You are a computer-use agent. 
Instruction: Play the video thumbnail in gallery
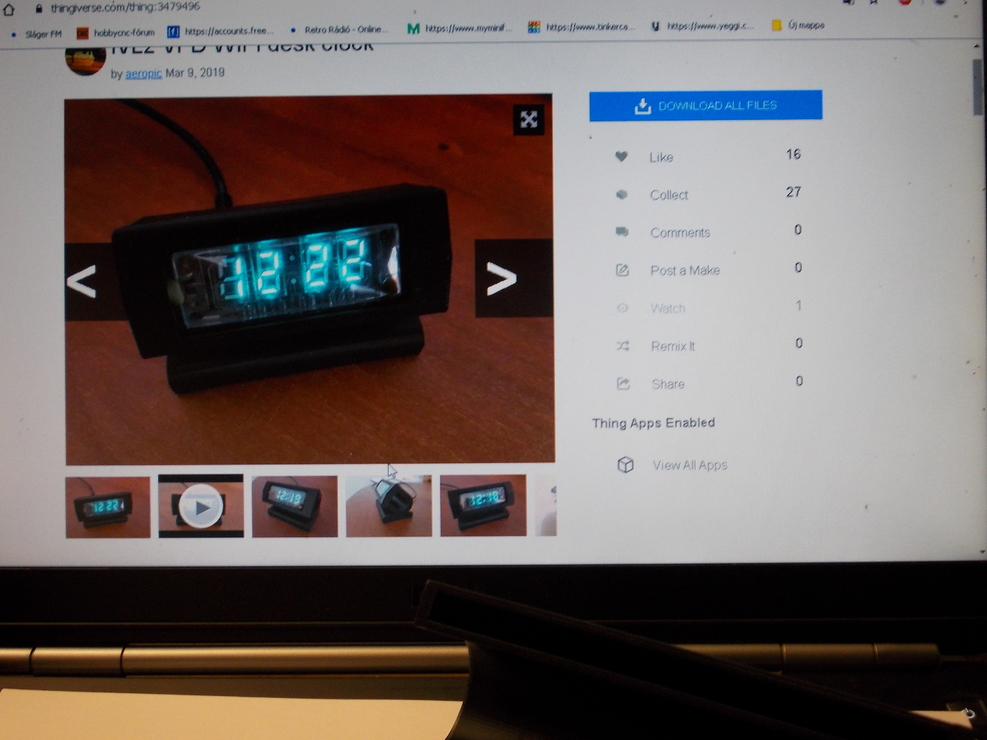pyautogui.click(x=201, y=507)
